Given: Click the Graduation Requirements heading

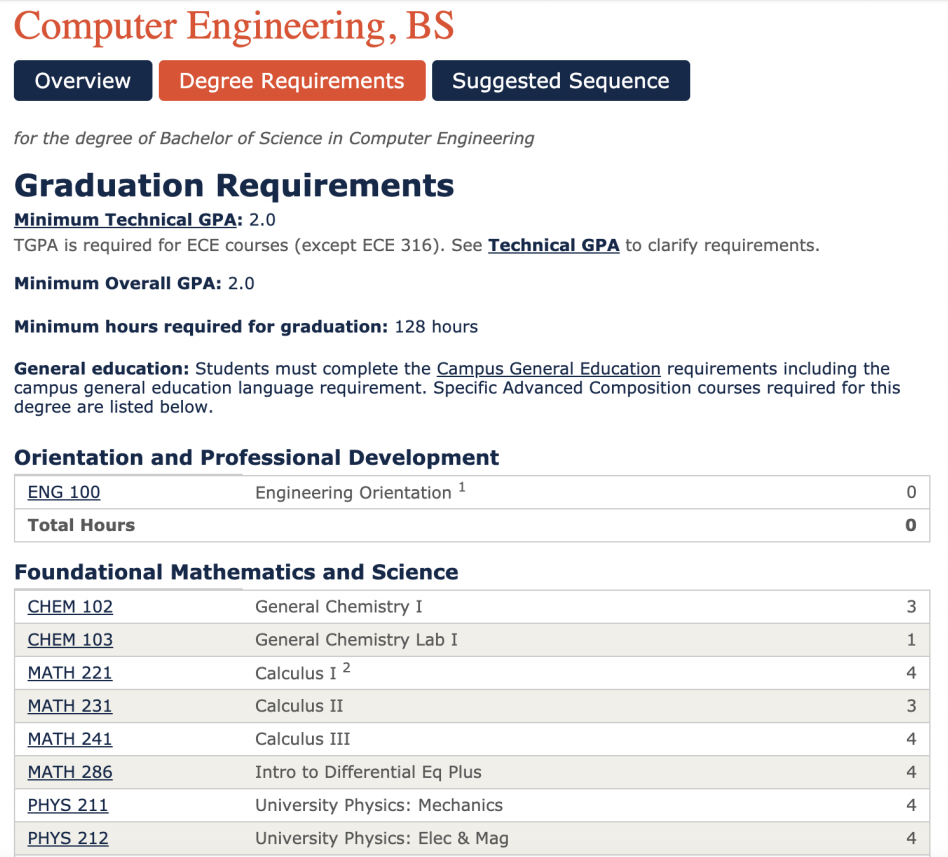Looking at the screenshot, I should pos(233,185).
